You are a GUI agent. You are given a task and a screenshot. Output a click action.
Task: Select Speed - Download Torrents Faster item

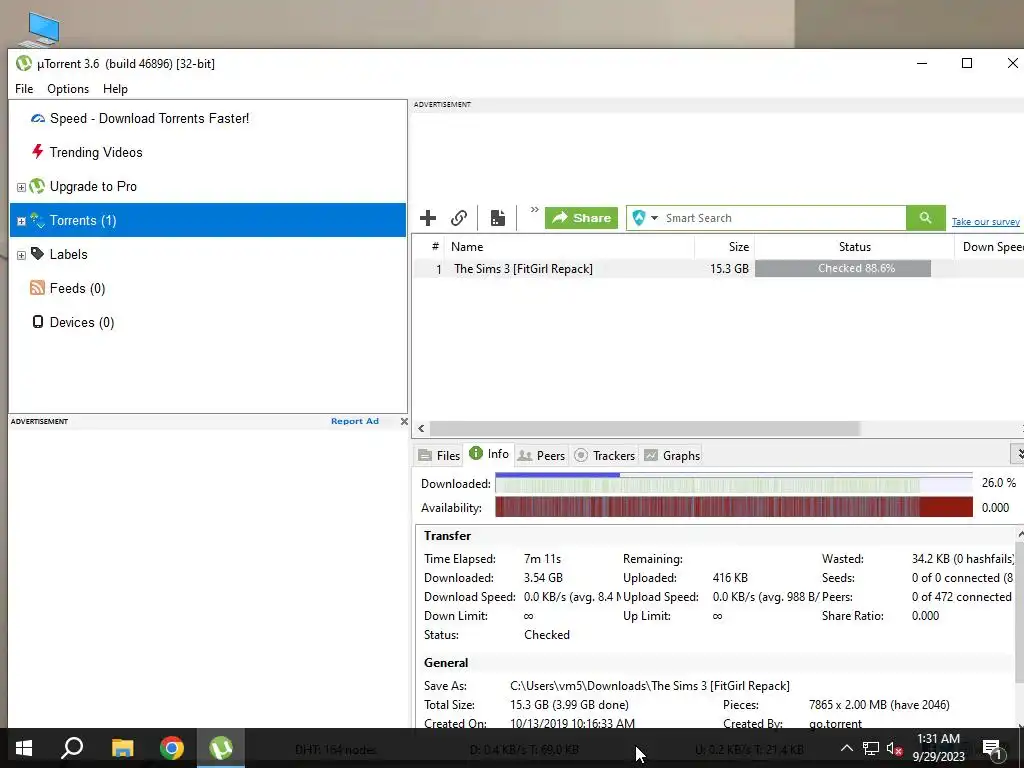(150, 118)
